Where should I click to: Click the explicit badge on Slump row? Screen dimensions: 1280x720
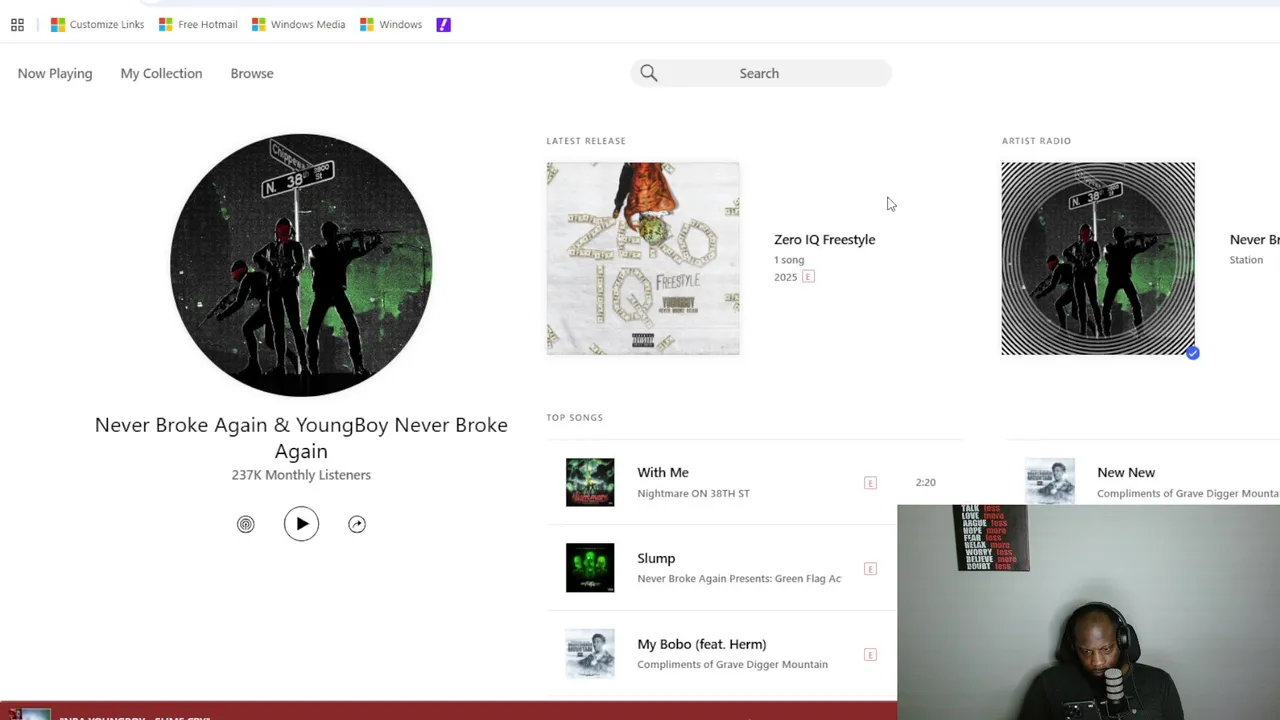(x=870, y=569)
